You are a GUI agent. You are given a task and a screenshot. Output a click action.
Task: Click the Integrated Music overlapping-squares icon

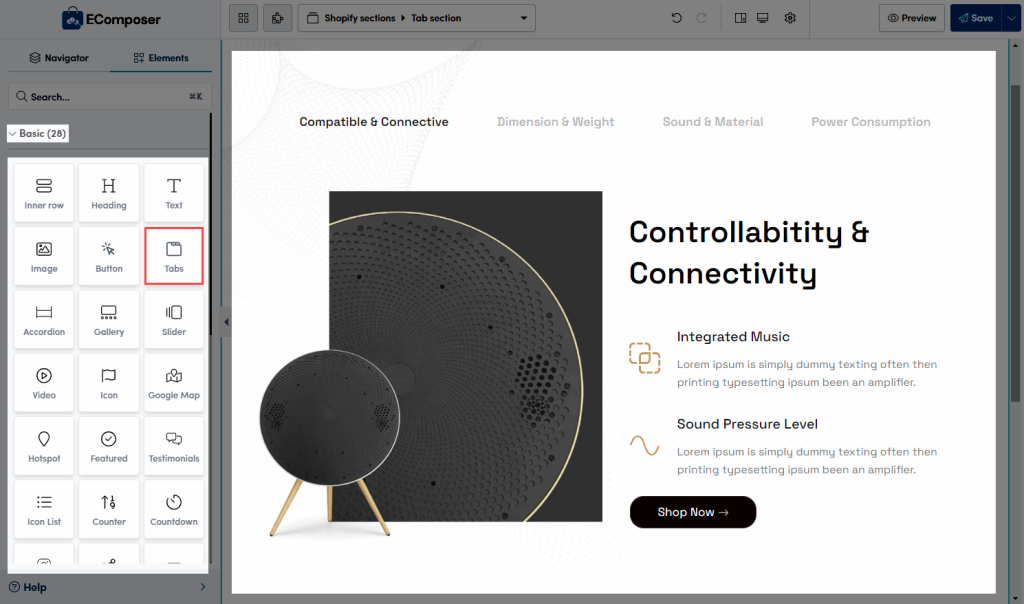point(645,358)
